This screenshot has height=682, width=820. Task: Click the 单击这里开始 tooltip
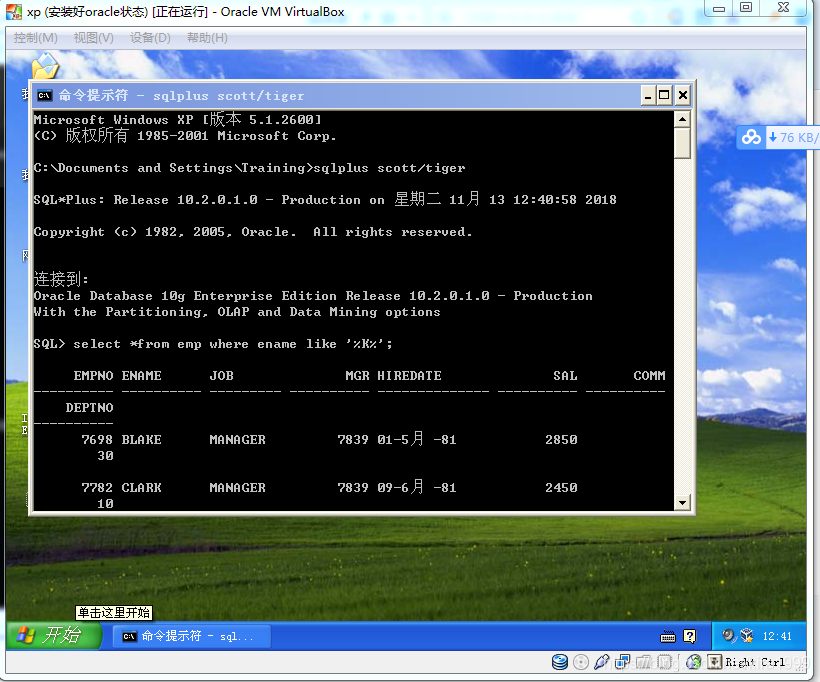(x=114, y=612)
